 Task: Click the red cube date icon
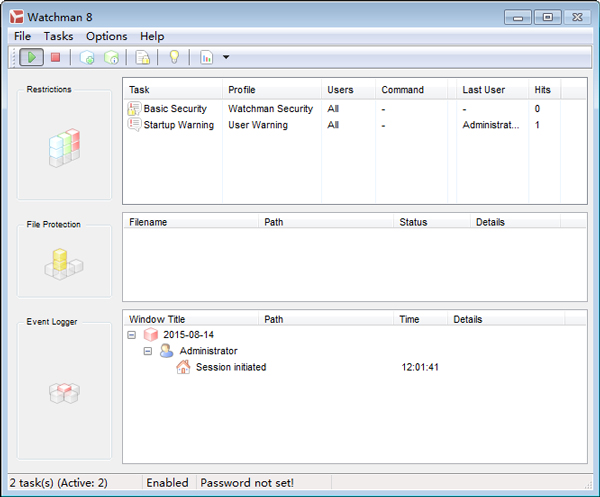[150, 335]
